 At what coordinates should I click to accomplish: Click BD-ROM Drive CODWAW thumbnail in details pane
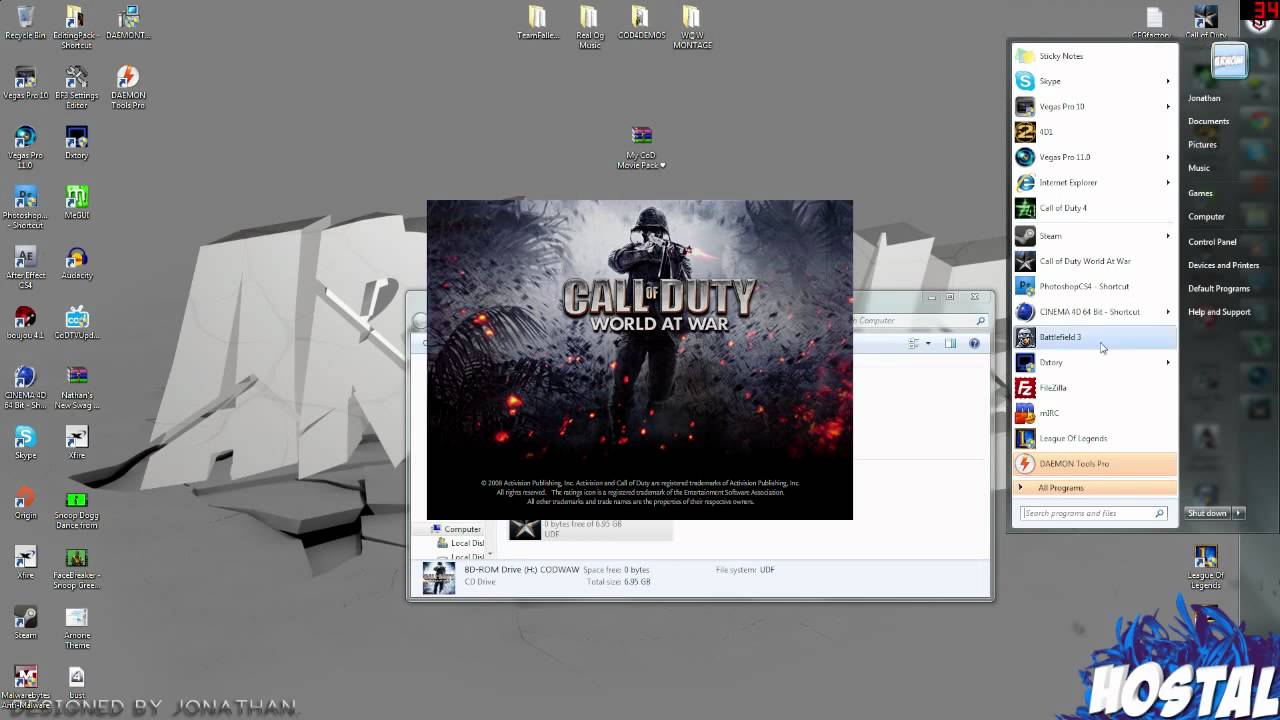point(438,578)
